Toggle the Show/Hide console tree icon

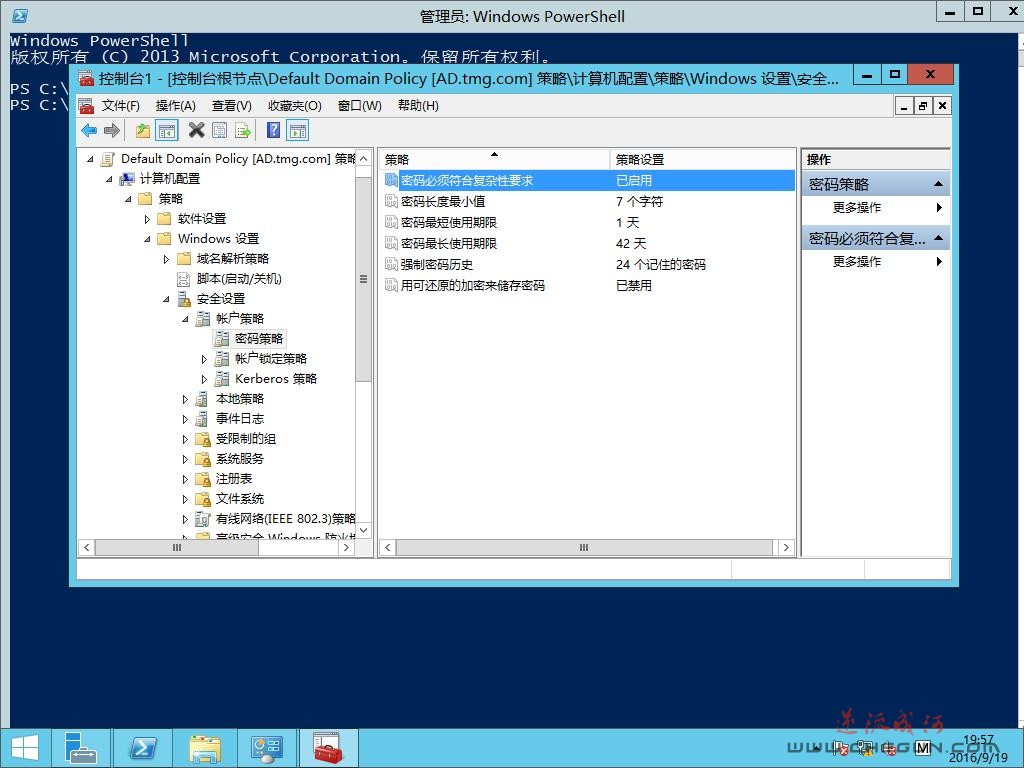point(167,131)
